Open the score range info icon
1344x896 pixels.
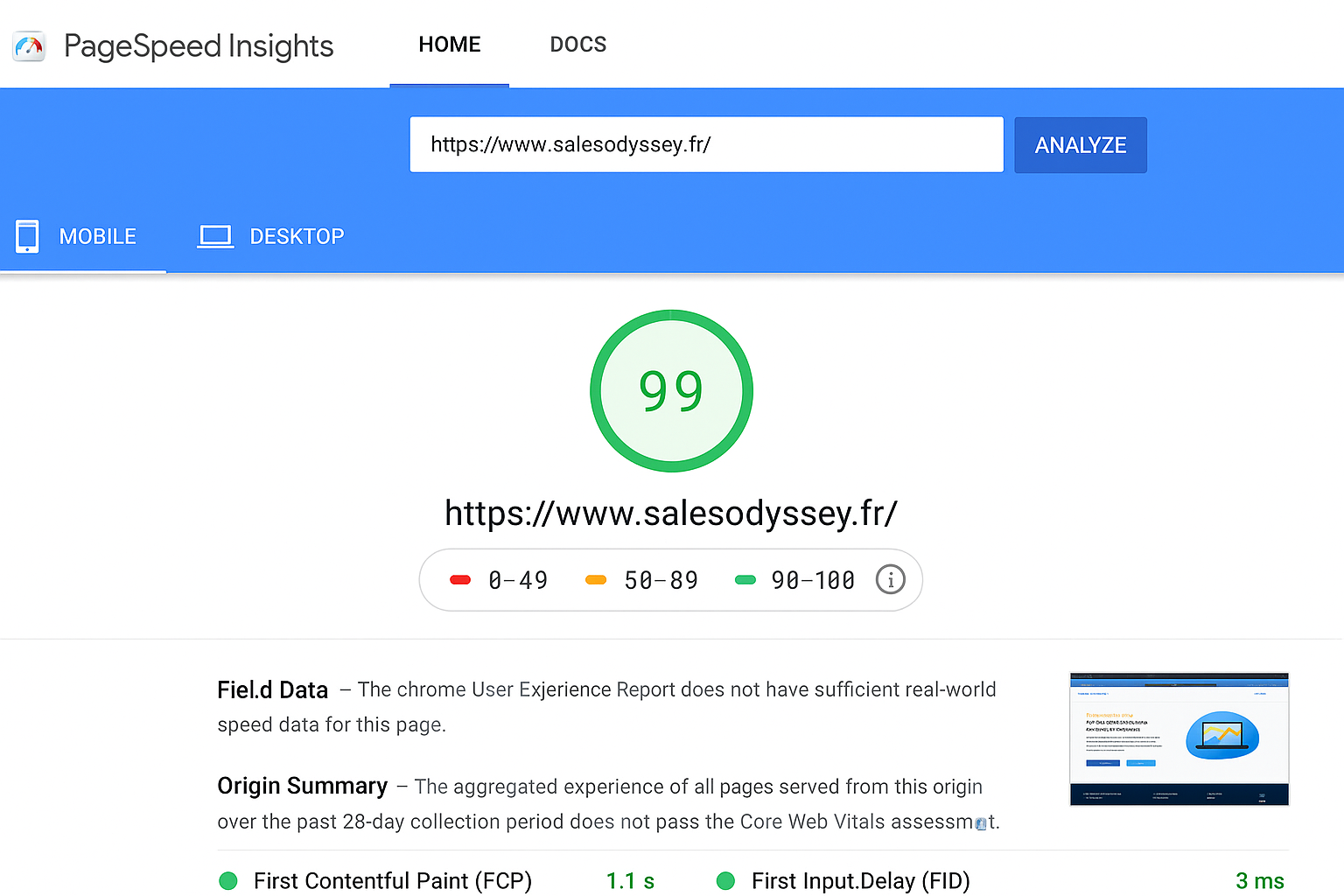891,580
